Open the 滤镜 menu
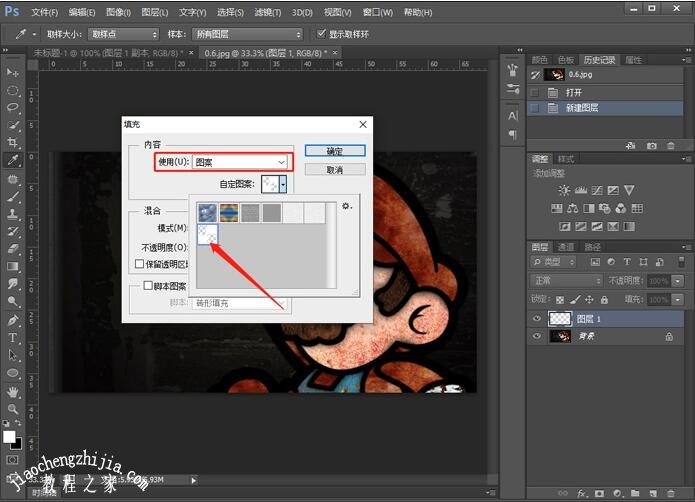Viewport: 695px width, 502px height. pos(267,13)
